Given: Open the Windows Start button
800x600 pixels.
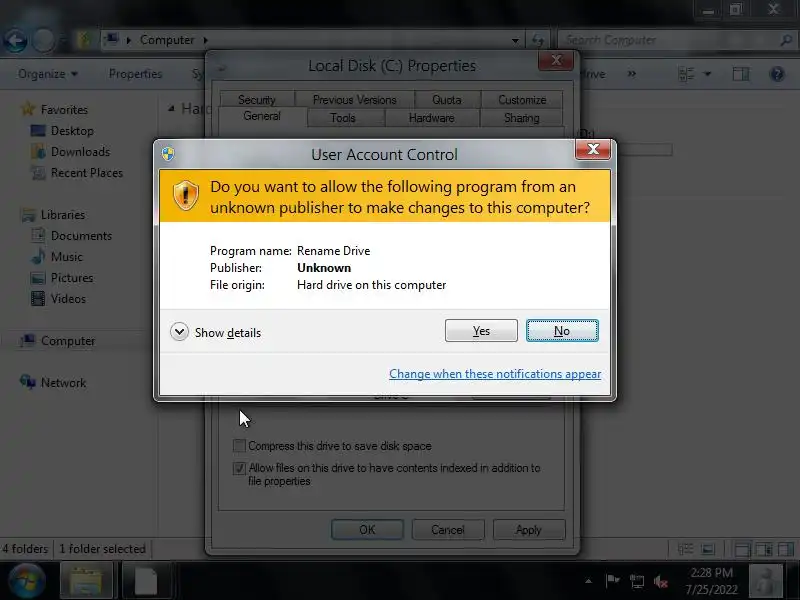Looking at the screenshot, I should click(x=26, y=581).
